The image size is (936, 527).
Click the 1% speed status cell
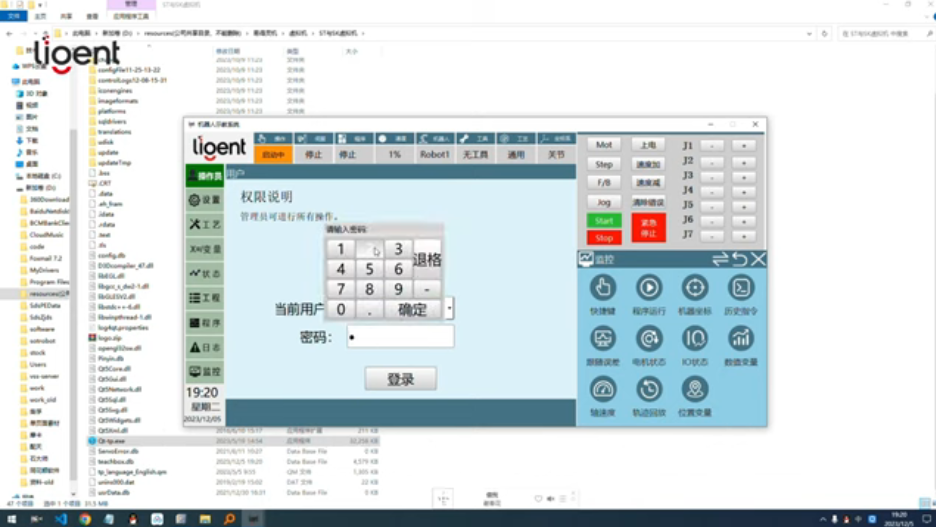[x=395, y=155]
